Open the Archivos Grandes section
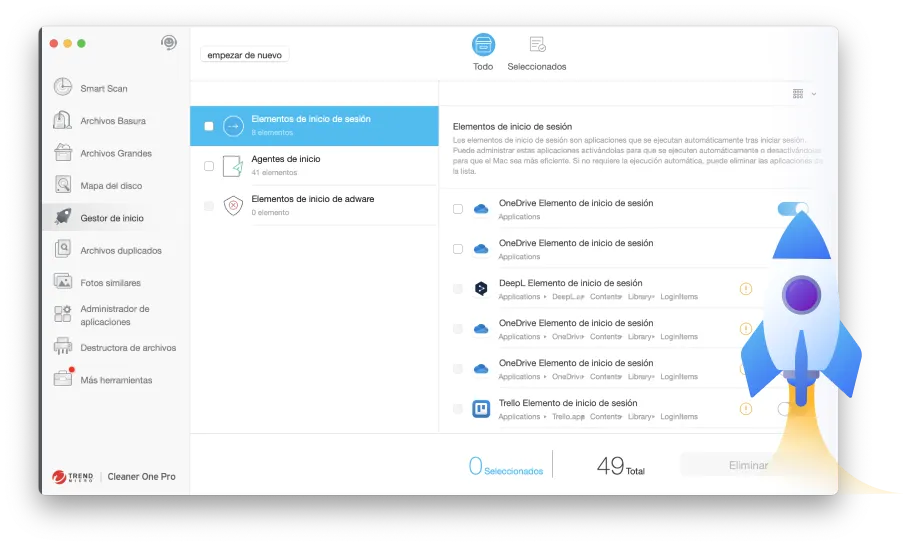 click(x=115, y=153)
